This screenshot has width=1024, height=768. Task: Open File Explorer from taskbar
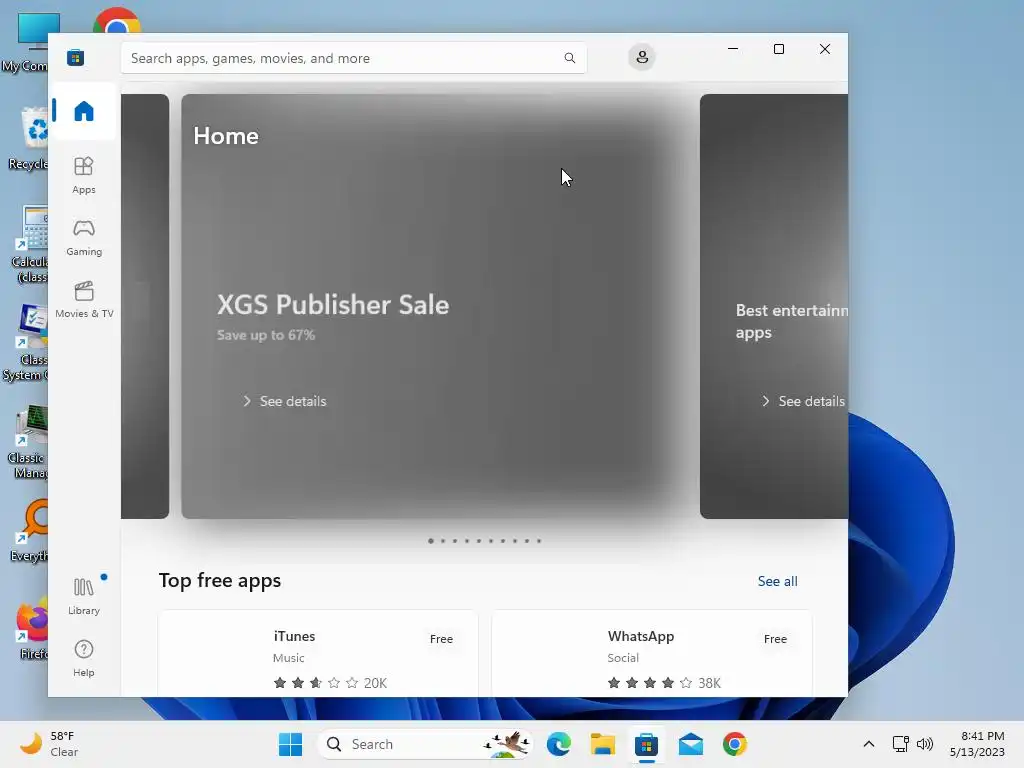click(603, 744)
